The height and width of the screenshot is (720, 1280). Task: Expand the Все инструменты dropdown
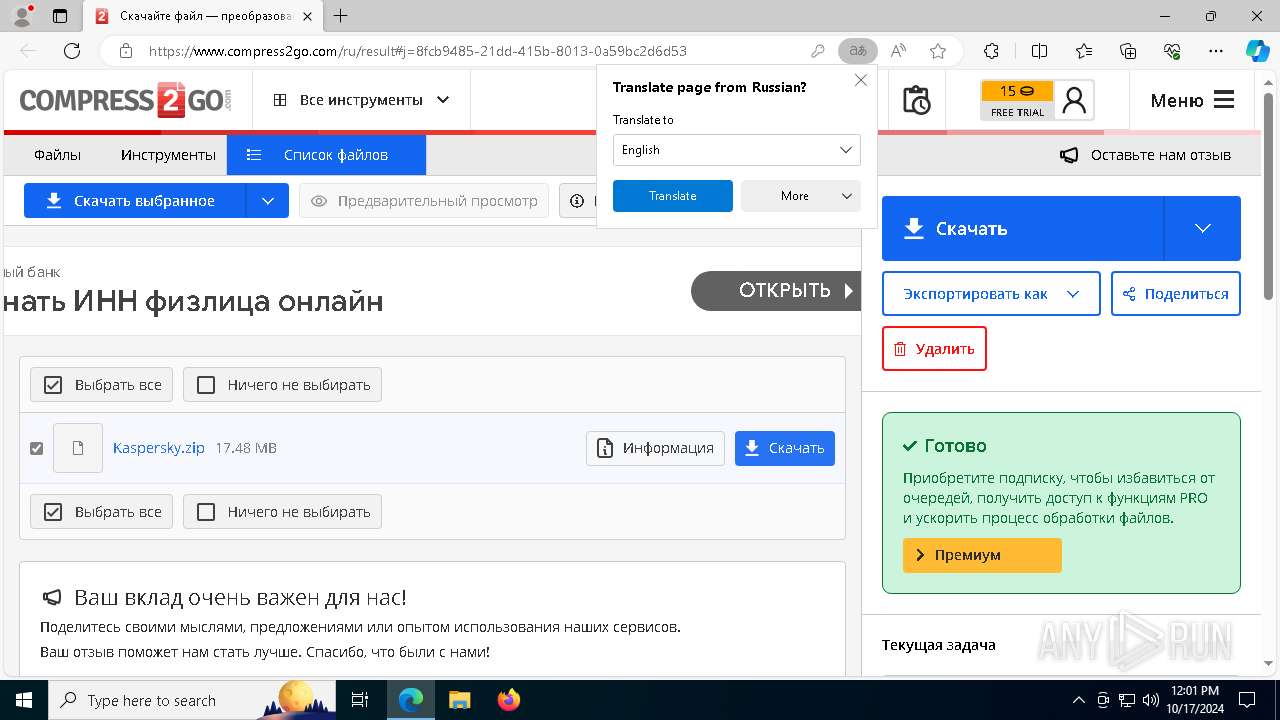point(361,100)
